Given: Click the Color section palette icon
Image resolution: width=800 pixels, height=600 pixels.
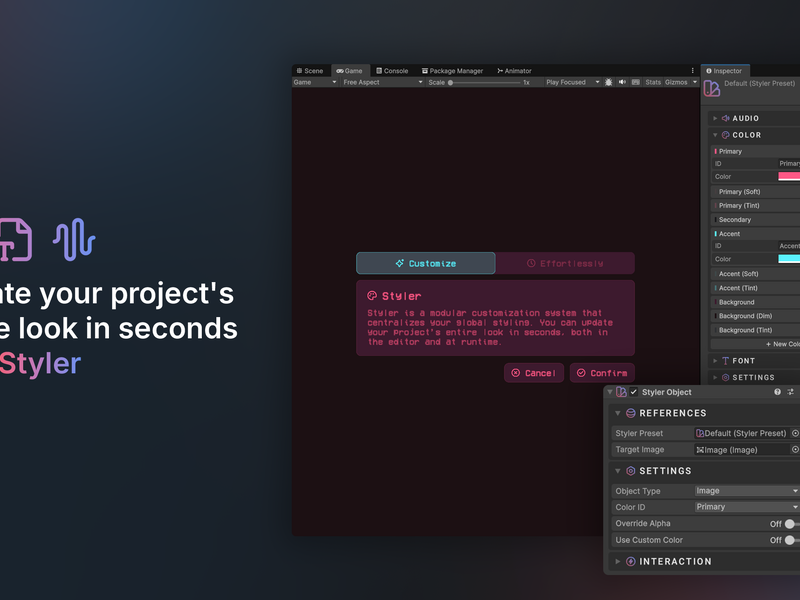Looking at the screenshot, I should click(726, 135).
